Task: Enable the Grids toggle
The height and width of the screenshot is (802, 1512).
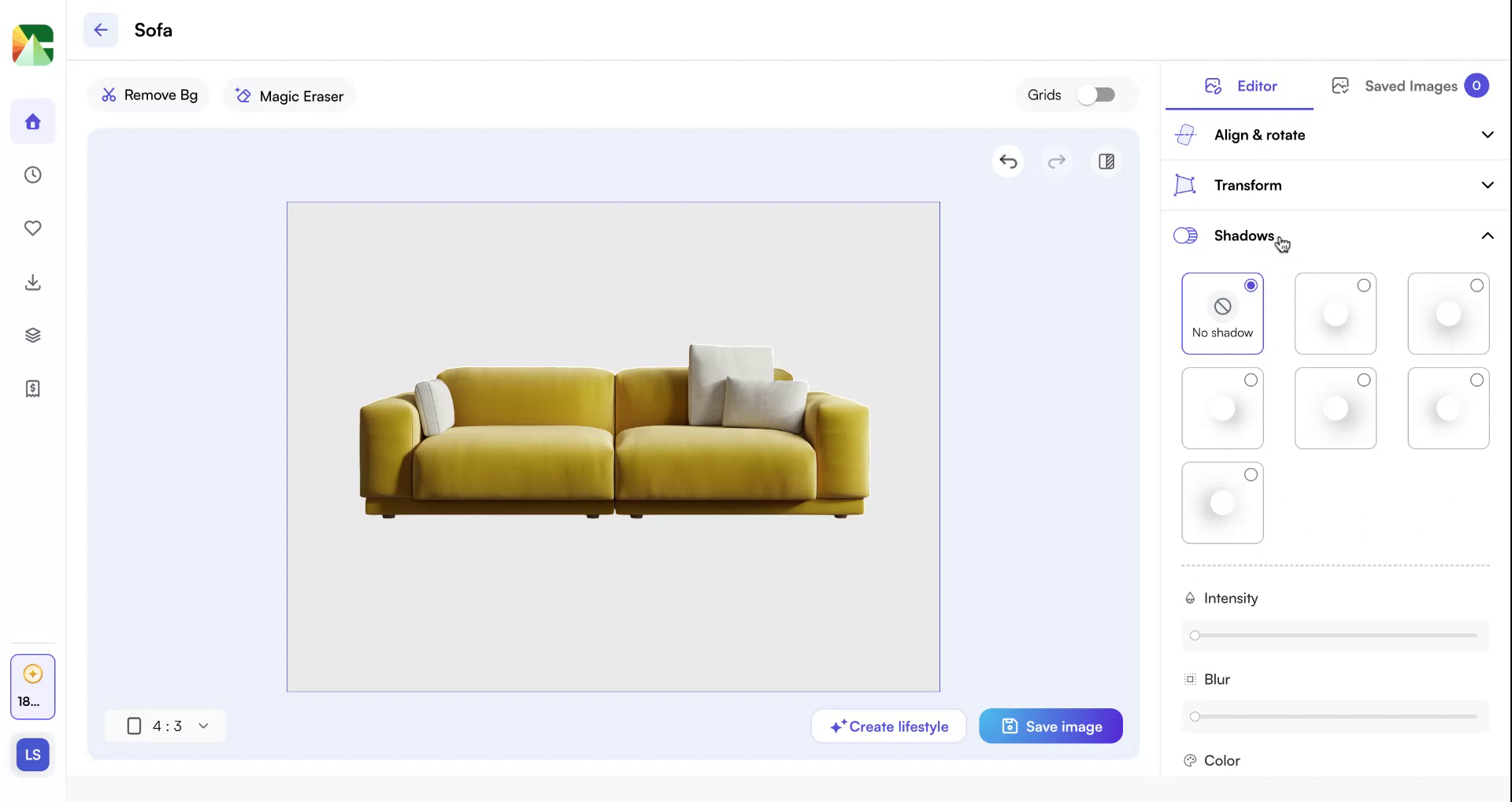Action: tap(1097, 95)
